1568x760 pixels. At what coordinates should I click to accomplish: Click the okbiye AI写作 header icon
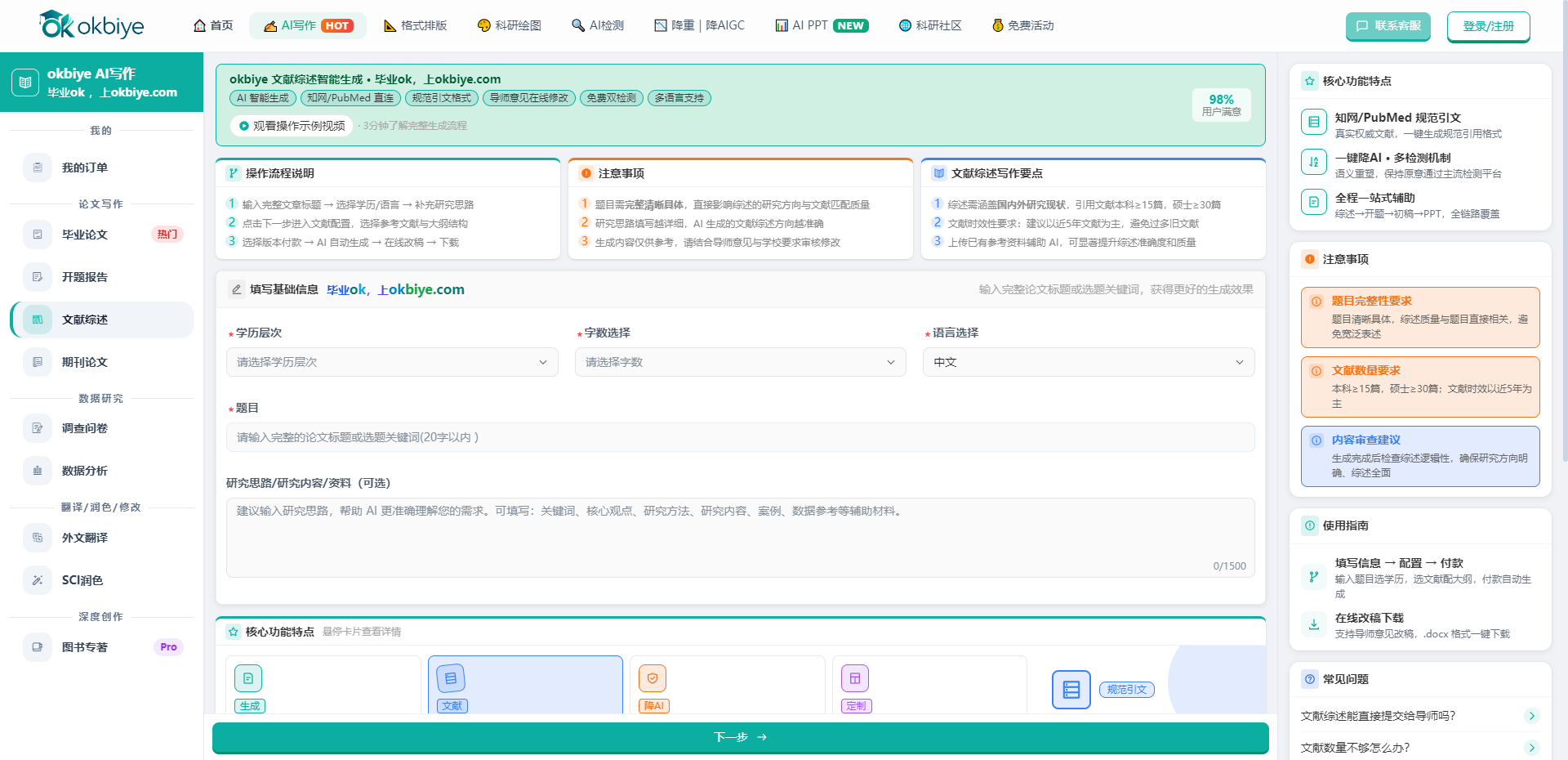(25, 83)
